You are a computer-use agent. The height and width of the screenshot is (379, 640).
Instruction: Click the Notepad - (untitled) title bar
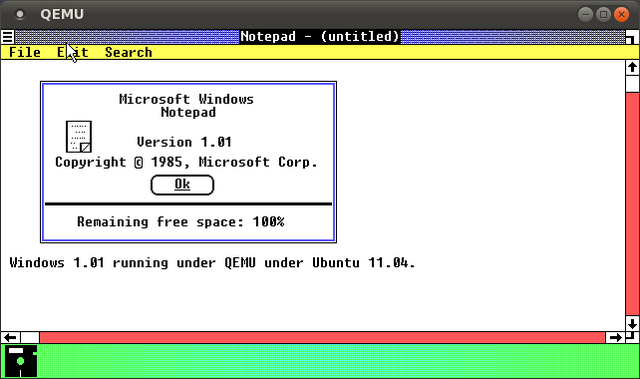tap(320, 37)
